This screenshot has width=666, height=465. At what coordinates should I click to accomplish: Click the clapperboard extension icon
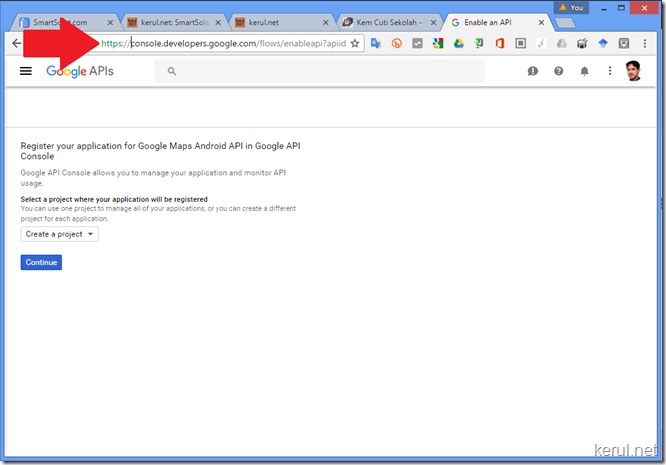point(582,43)
